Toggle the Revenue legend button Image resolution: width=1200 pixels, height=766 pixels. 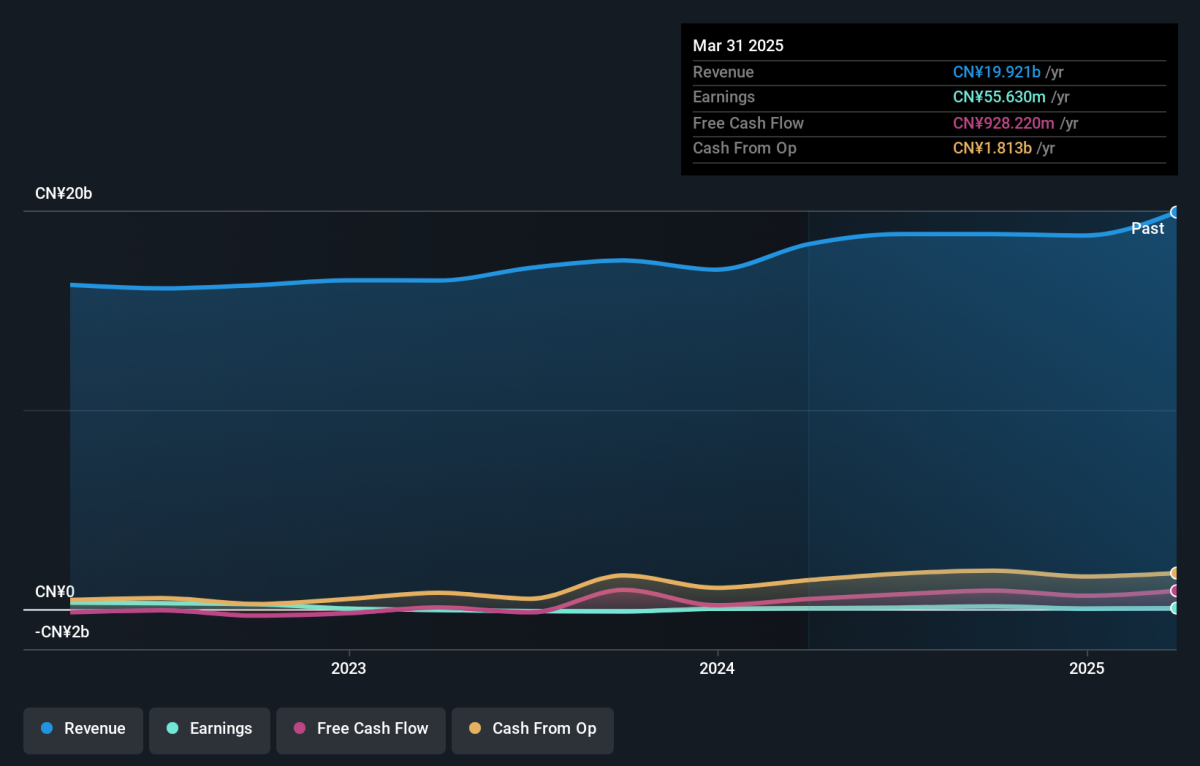point(84,729)
